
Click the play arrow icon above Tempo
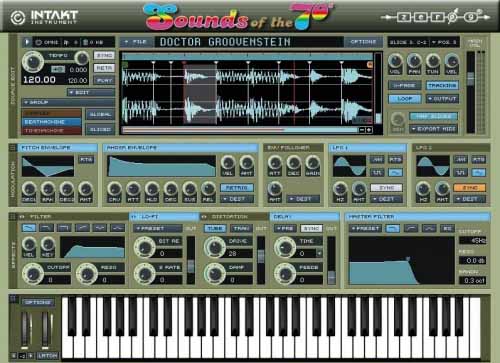(27, 42)
